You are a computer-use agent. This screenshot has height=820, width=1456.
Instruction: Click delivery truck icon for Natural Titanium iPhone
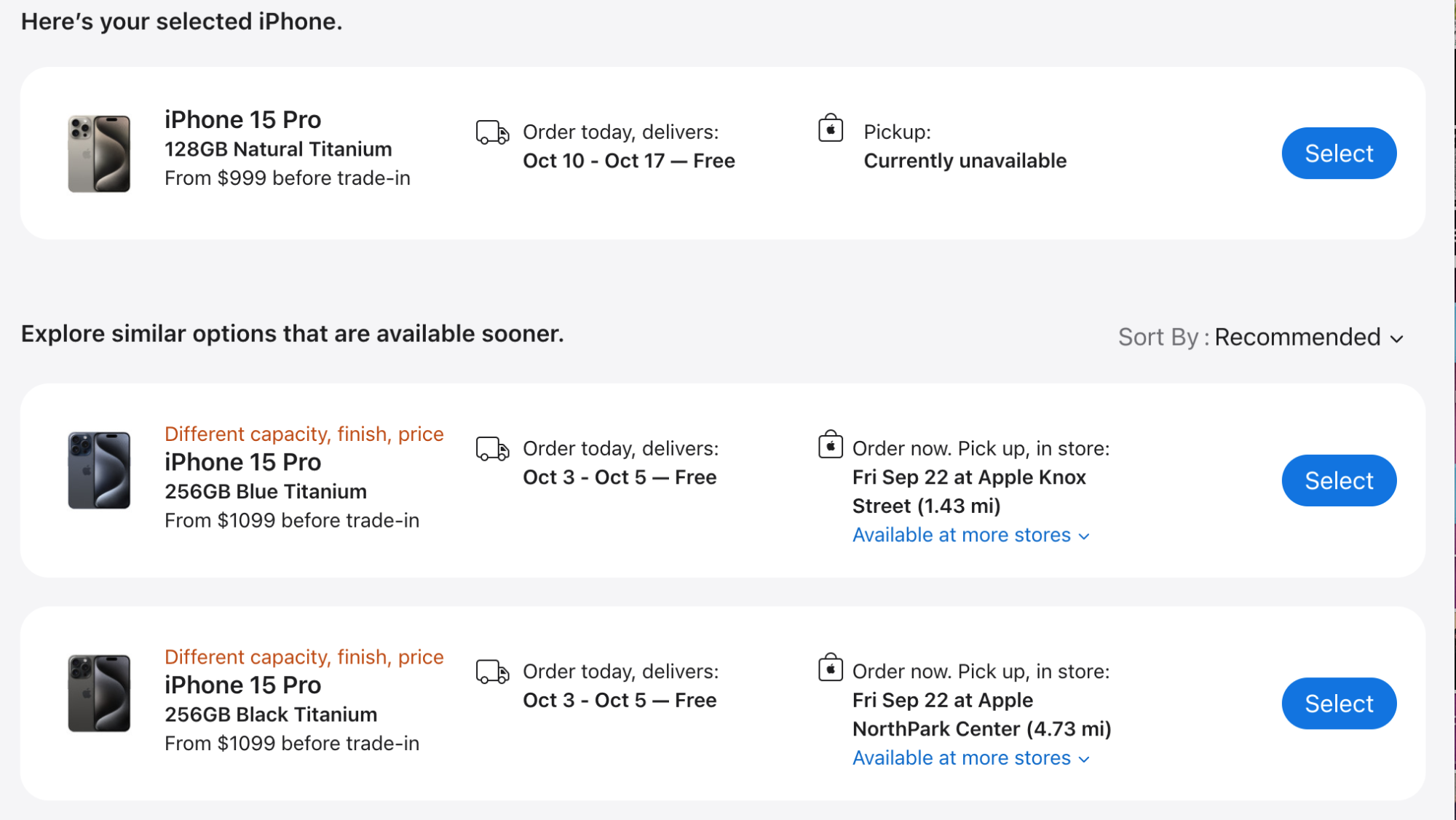coord(492,132)
